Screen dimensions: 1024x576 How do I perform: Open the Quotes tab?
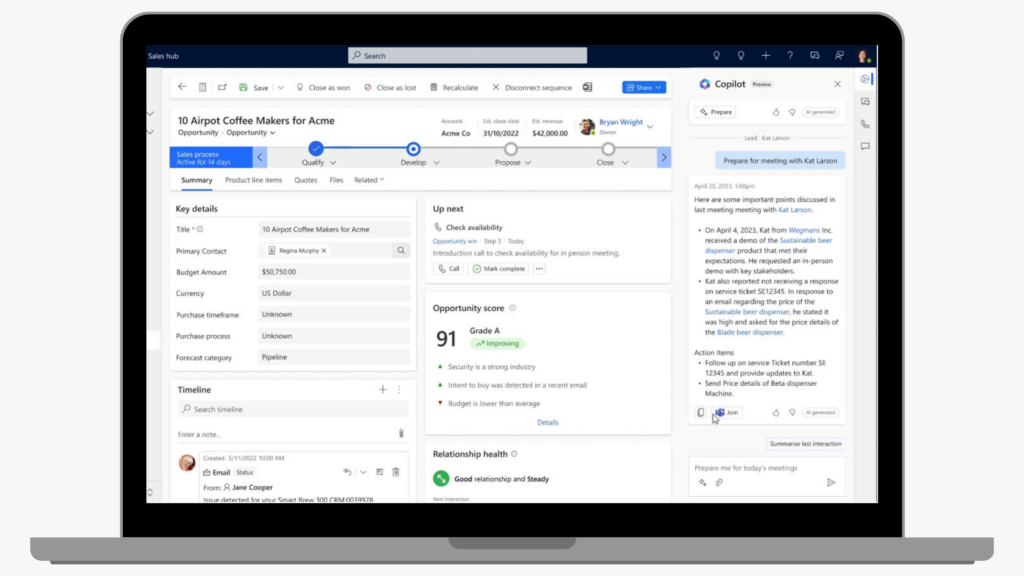[x=305, y=180]
